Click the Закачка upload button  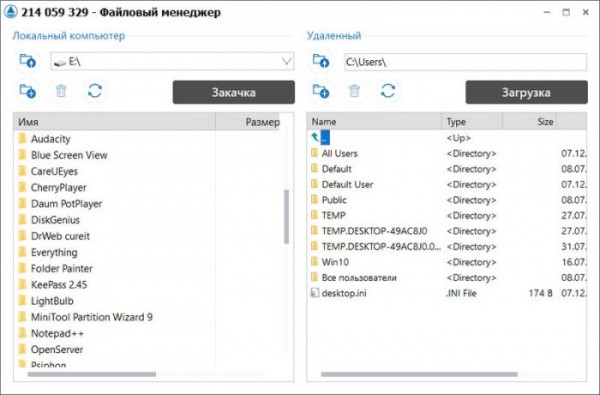coord(233,92)
